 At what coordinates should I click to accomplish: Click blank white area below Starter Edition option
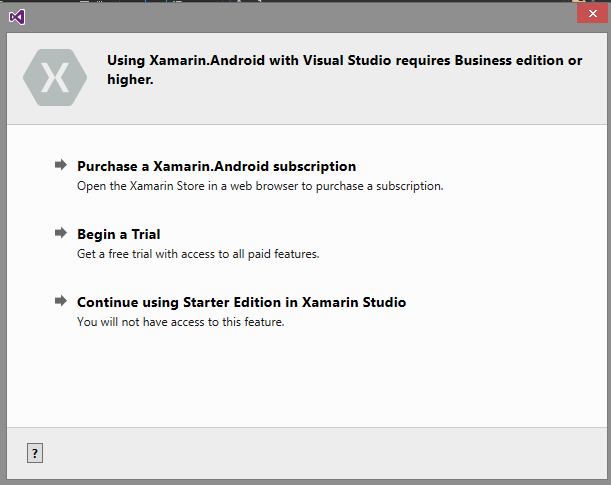click(x=300, y=380)
